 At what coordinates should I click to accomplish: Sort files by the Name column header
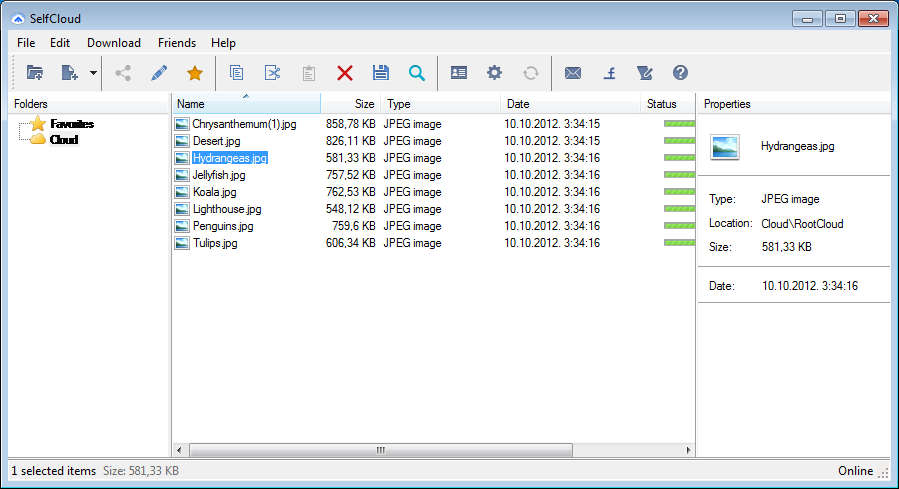[247, 104]
